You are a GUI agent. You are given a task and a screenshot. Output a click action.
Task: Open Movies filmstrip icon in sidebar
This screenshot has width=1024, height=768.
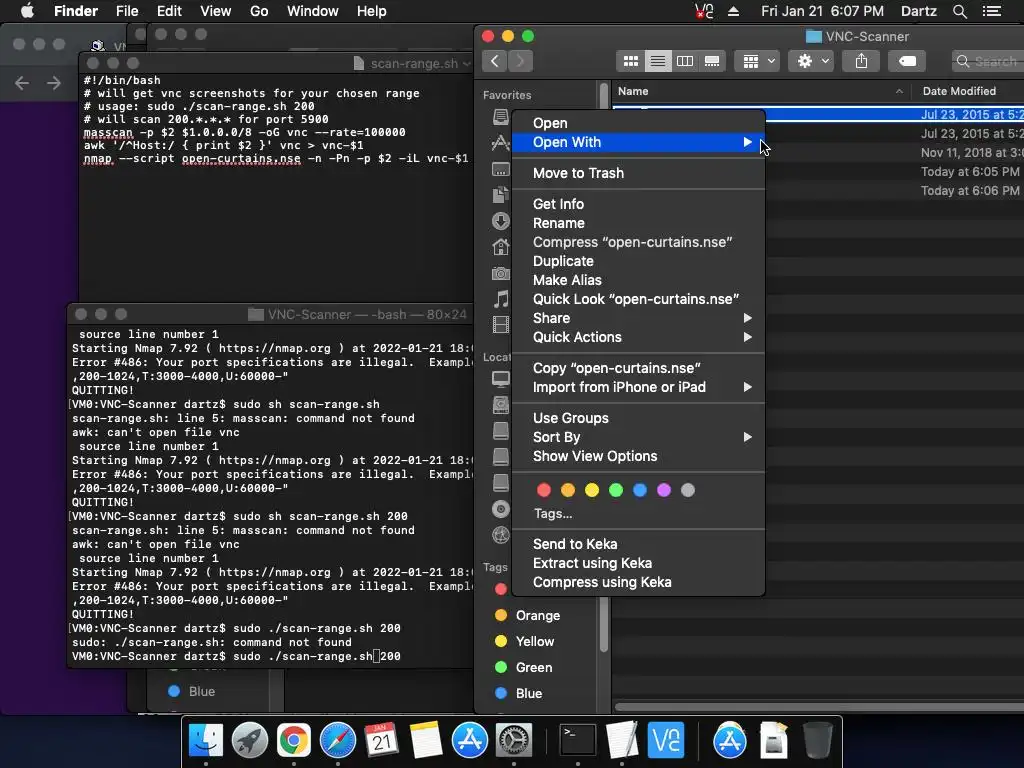coord(501,325)
